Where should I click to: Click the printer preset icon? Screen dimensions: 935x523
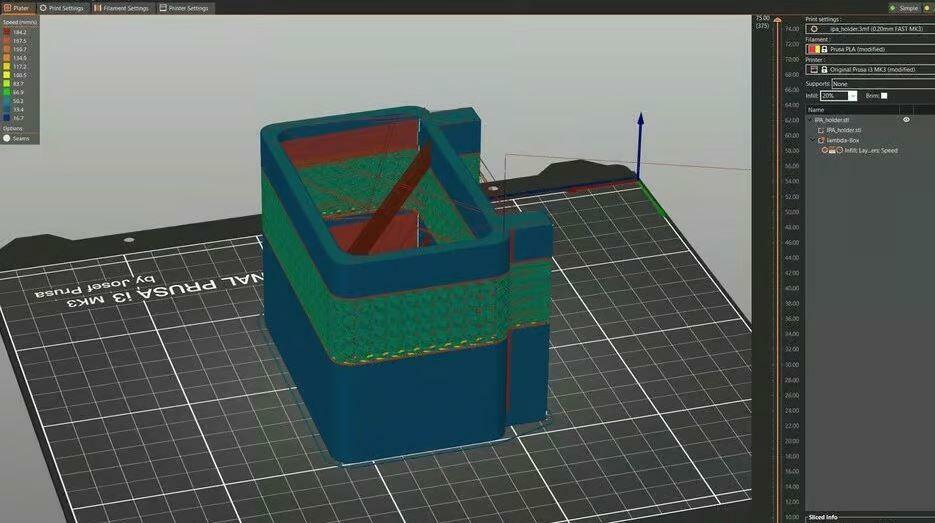(814, 69)
